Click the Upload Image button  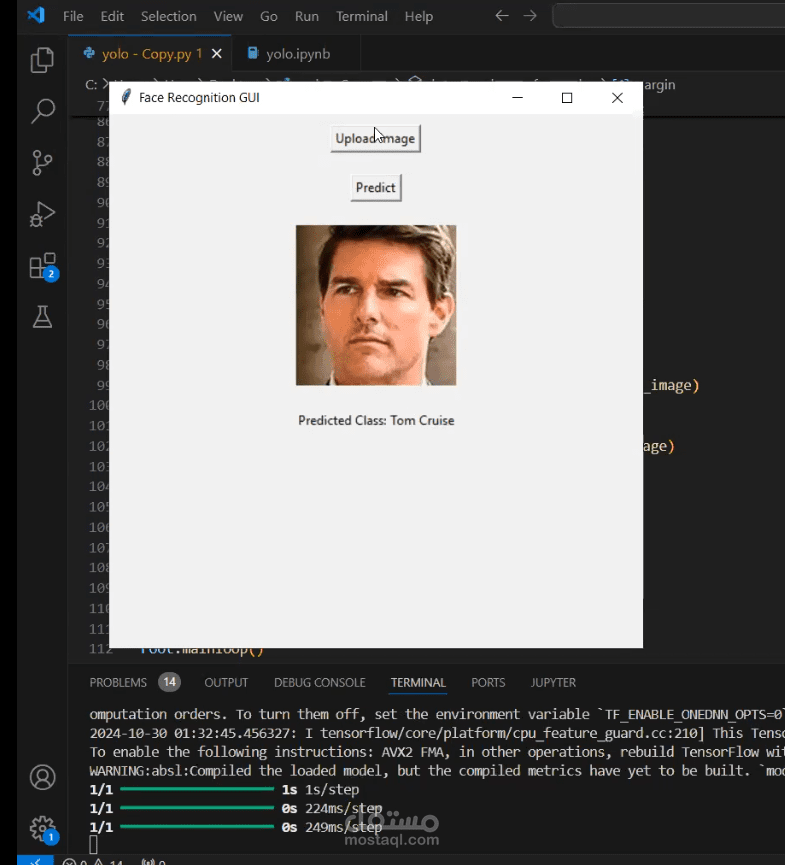coord(375,138)
